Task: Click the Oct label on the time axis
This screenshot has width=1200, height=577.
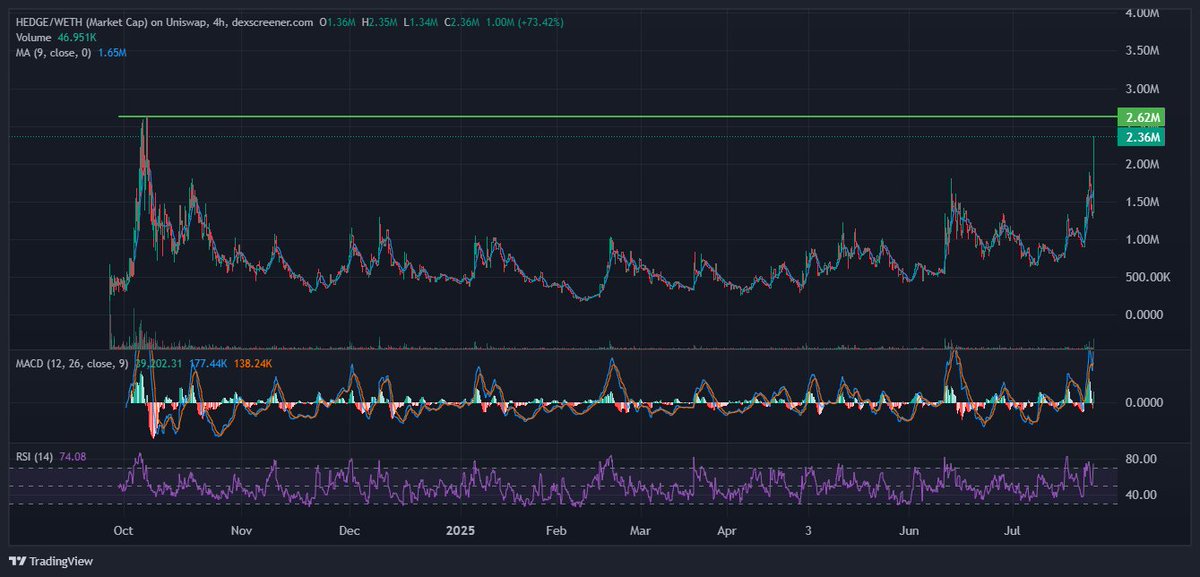Action: pos(123,531)
